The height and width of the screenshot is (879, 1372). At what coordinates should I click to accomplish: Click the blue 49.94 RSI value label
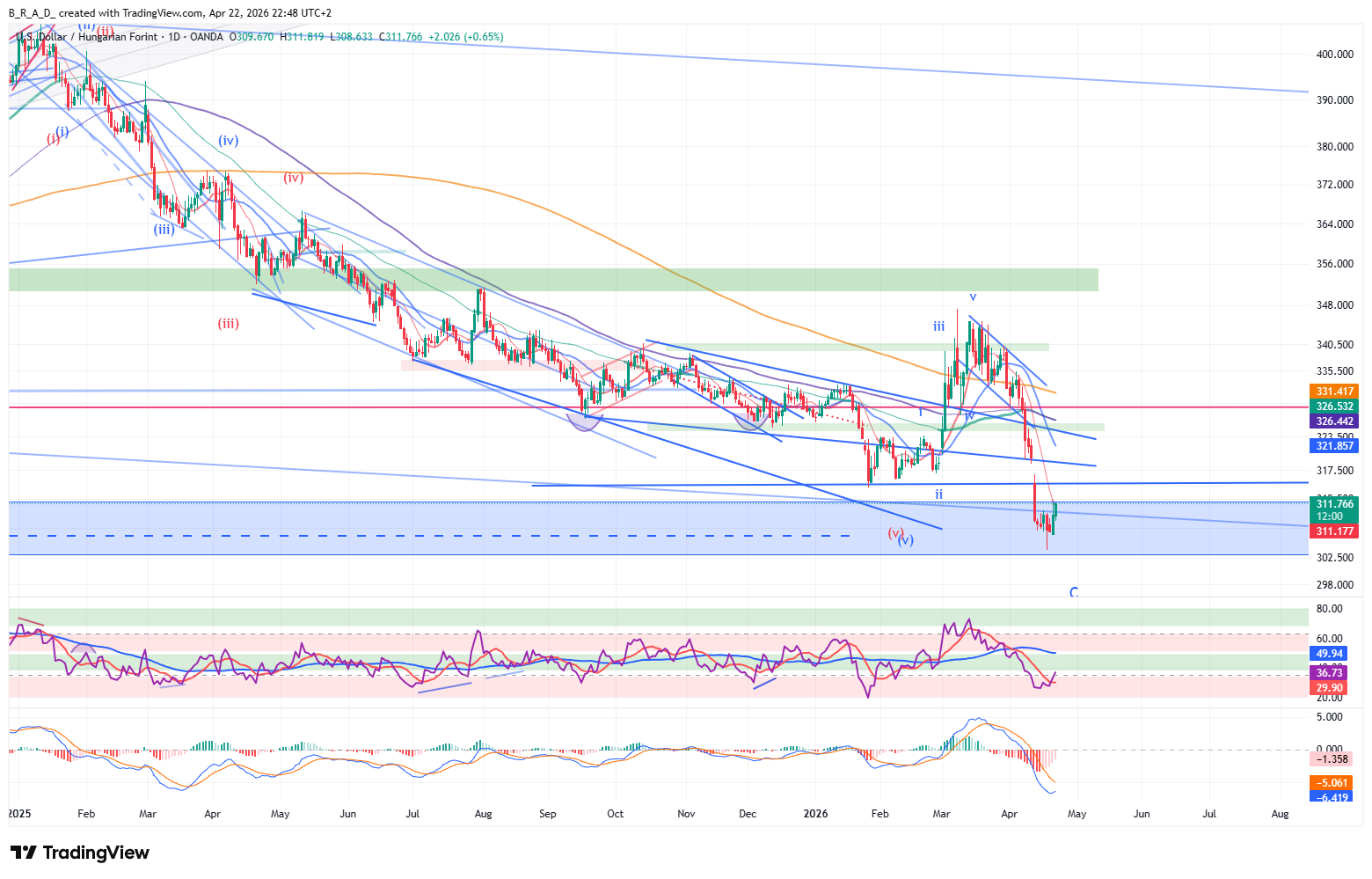coord(1329,654)
